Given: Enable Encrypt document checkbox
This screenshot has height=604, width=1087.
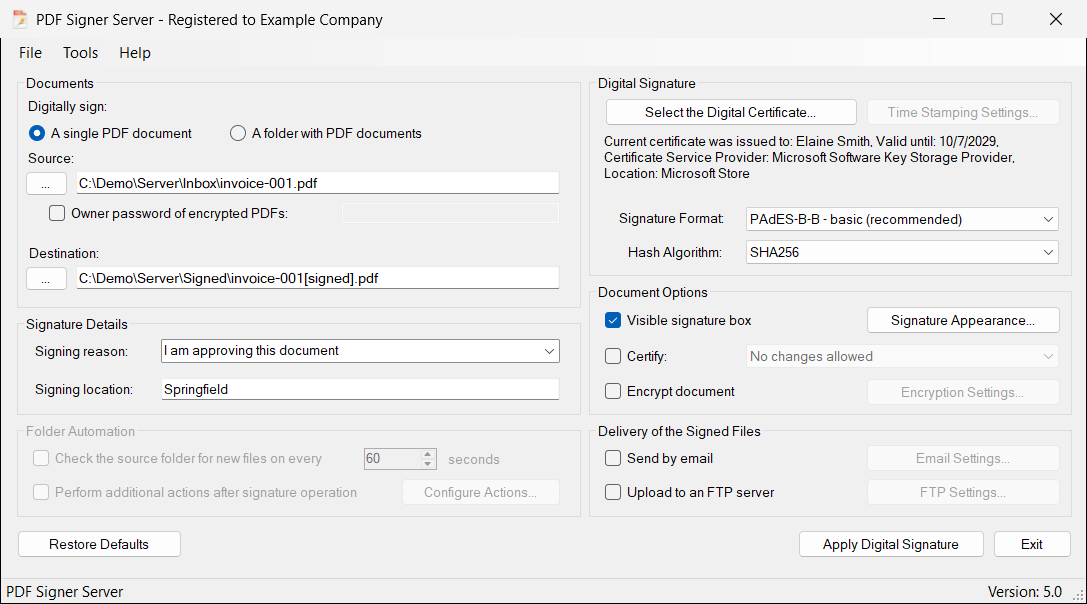Looking at the screenshot, I should pos(613,391).
